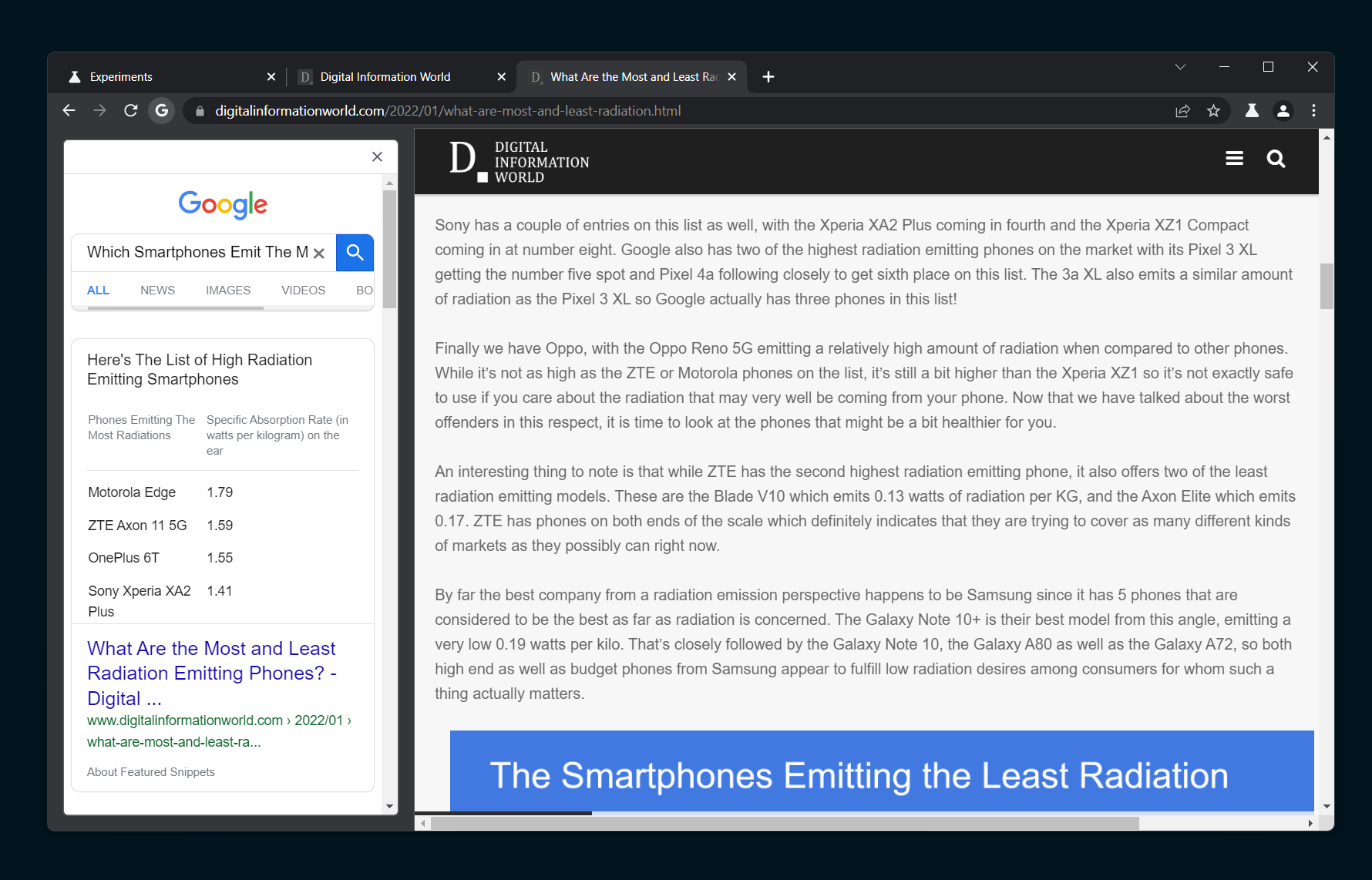This screenshot has height=880, width=1372.
Task: Switch to Digital Information World tab
Action: point(401,77)
